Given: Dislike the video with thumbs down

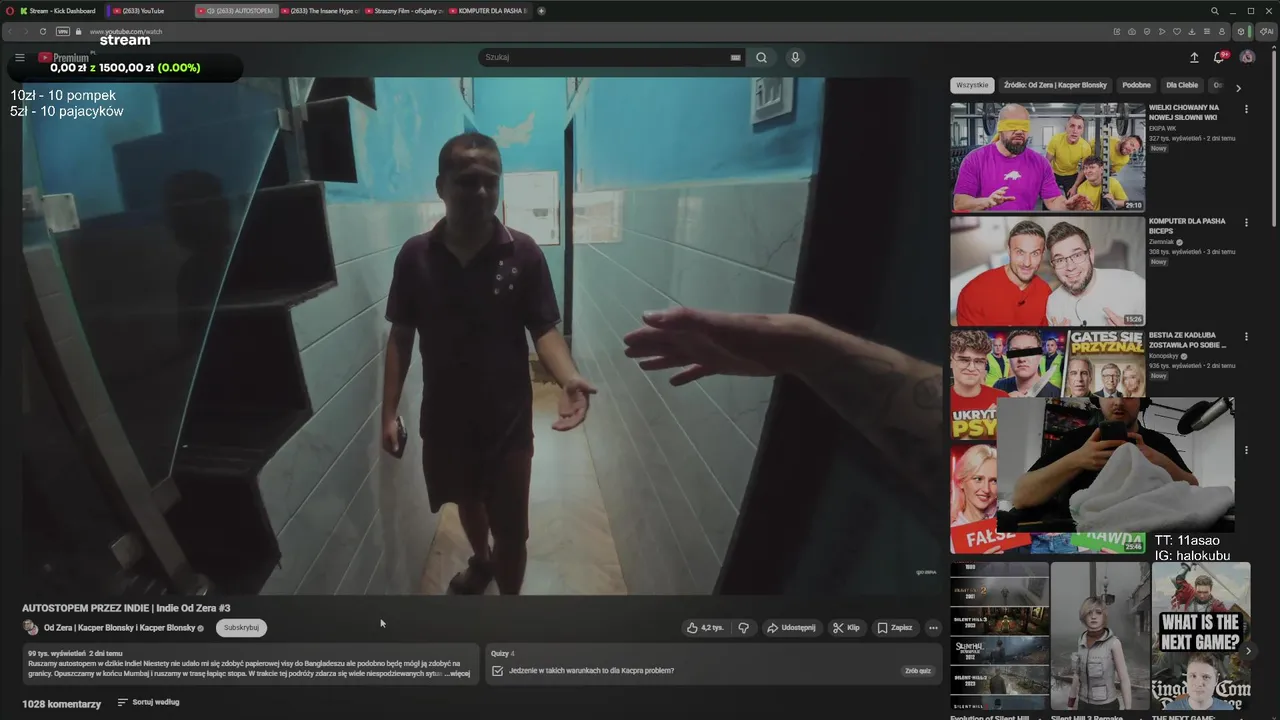Looking at the screenshot, I should tap(744, 628).
